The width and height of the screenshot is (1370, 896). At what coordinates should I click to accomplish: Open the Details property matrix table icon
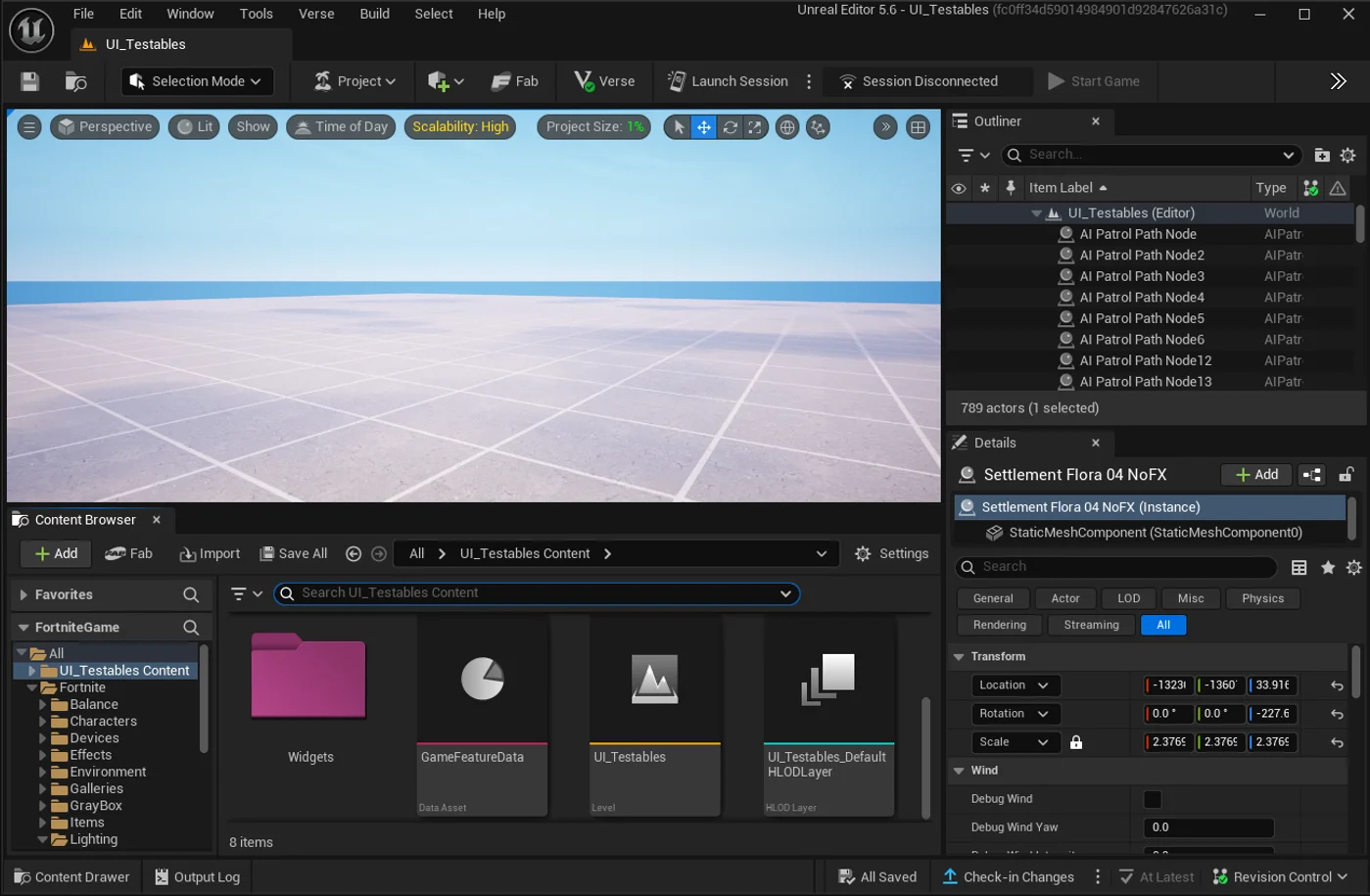tap(1299, 567)
